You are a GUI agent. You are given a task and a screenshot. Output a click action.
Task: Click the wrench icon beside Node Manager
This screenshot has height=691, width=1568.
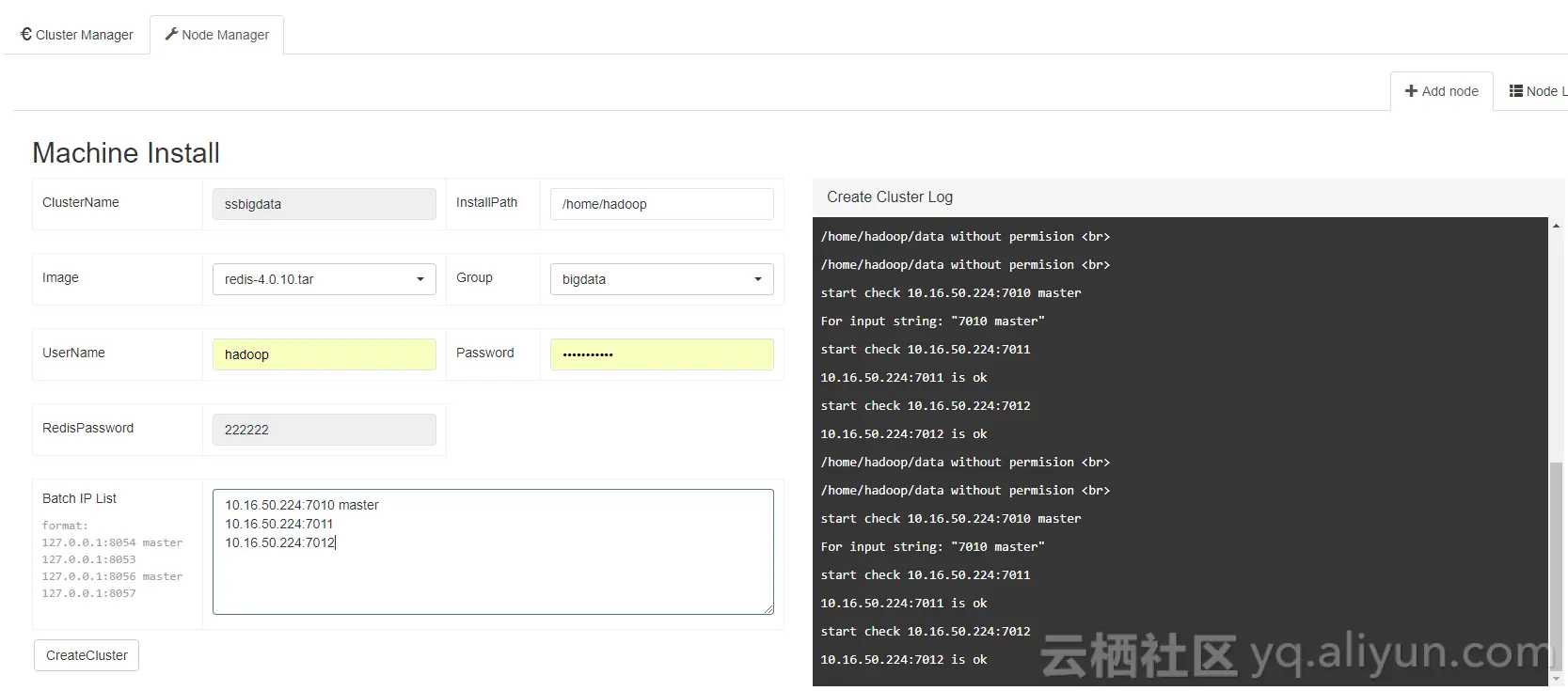(x=171, y=34)
